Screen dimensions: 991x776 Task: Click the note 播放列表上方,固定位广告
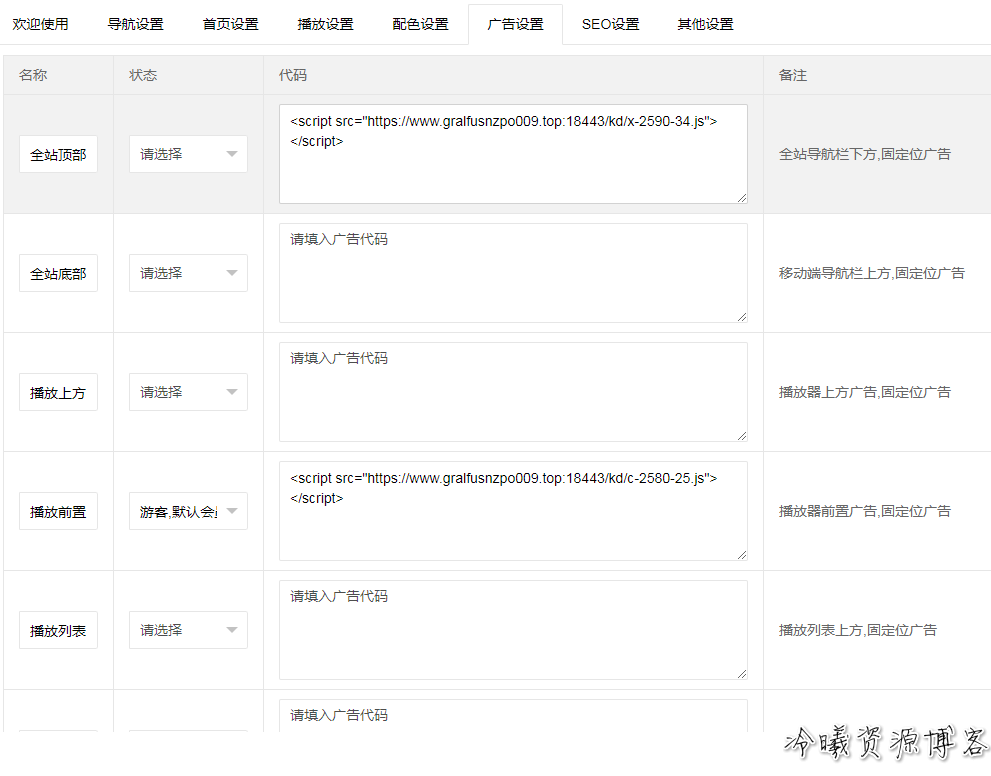click(858, 630)
